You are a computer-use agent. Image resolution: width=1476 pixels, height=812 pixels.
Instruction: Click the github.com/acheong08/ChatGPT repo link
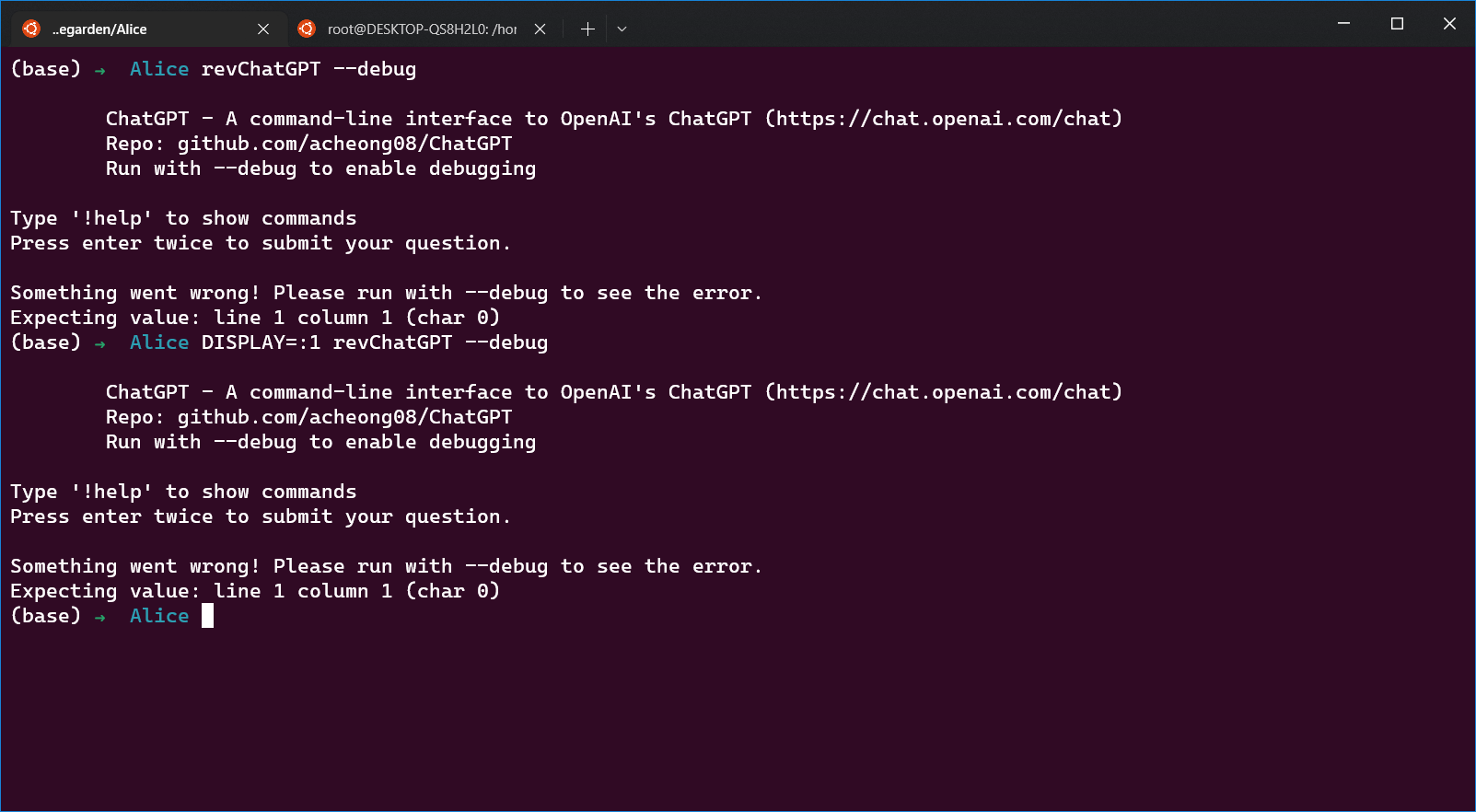click(343, 143)
